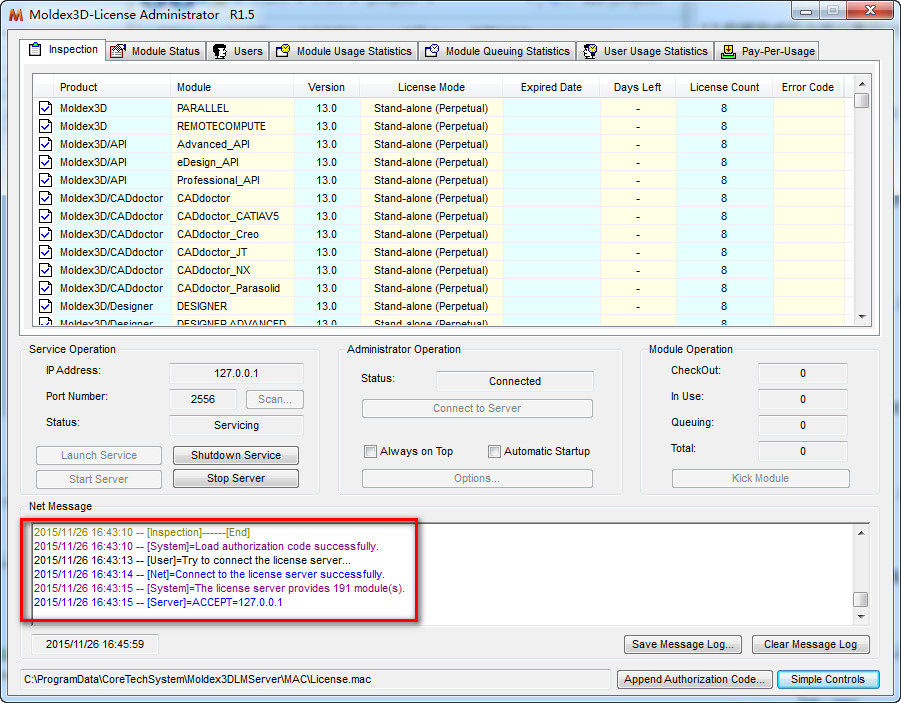
Task: Click the Port Number field 2556
Action: click(203, 399)
